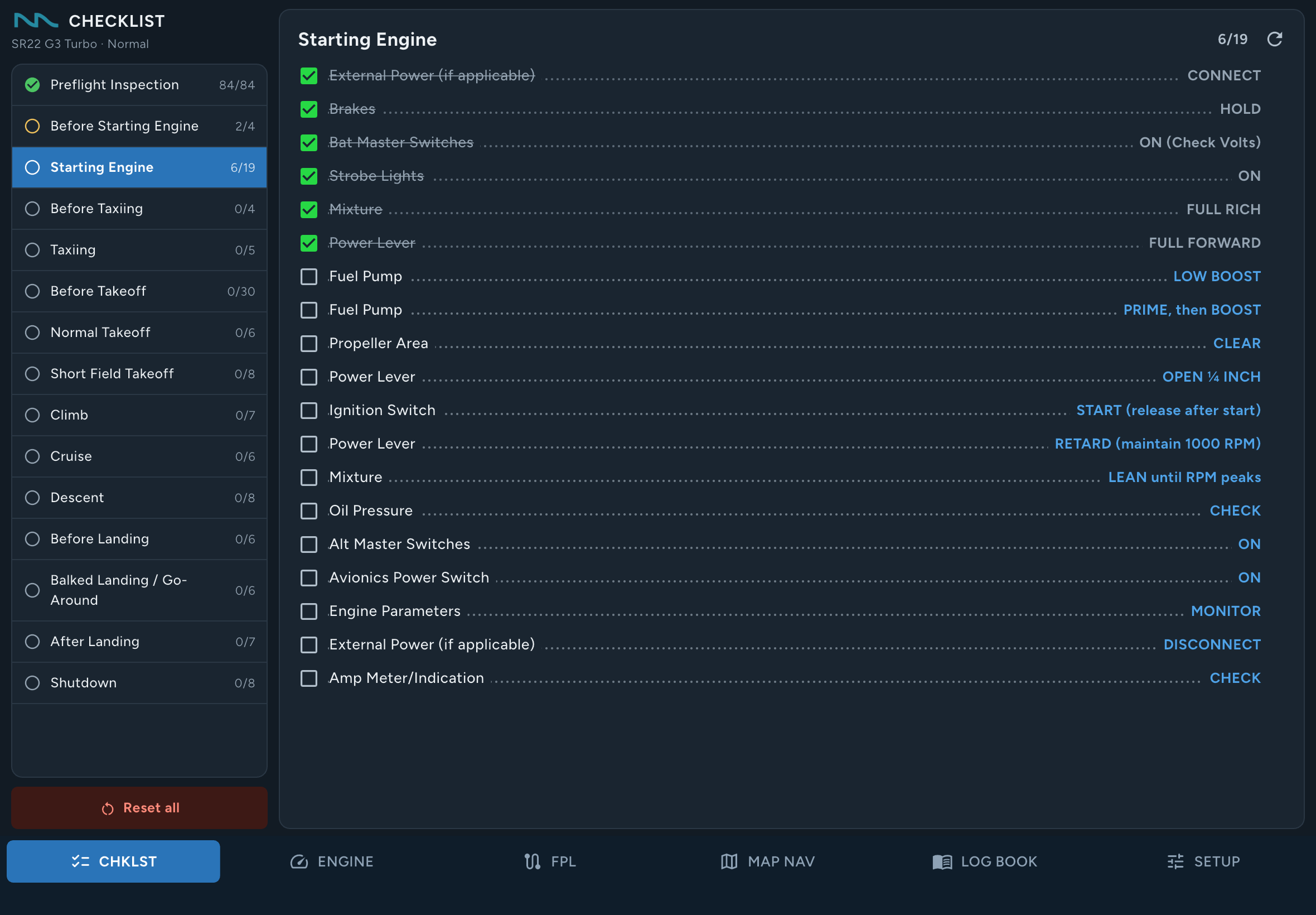Uncheck the Brakes HOLD checkbox
Viewport: 1316px width, 915px height.
coord(309,109)
